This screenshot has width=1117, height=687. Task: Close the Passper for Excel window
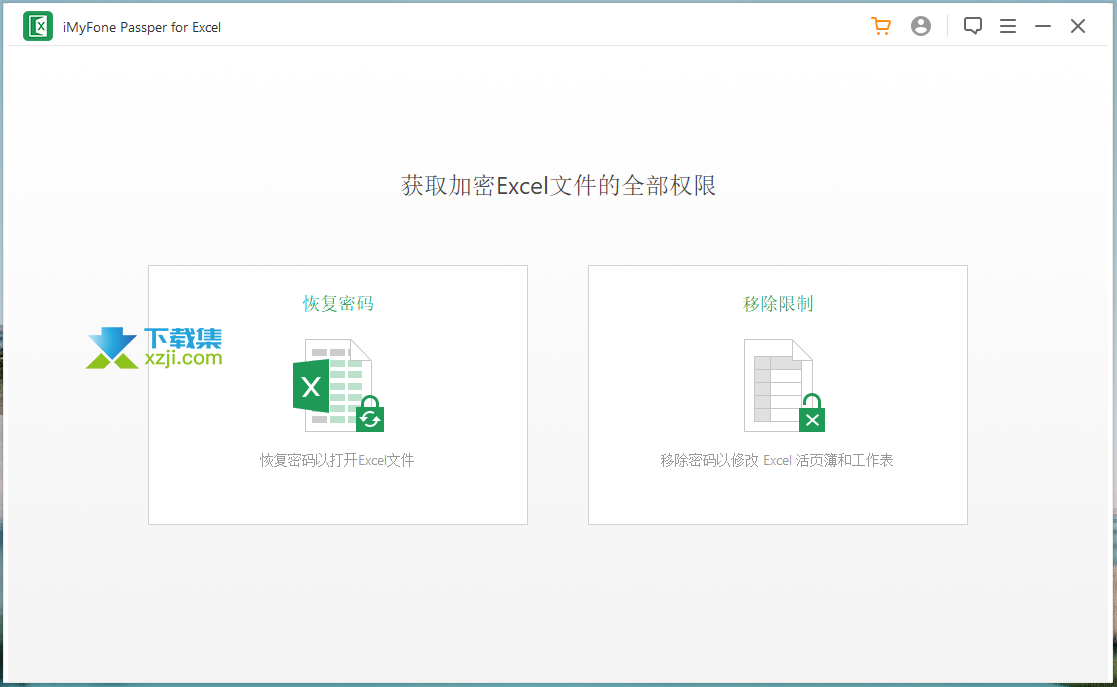(x=1078, y=26)
